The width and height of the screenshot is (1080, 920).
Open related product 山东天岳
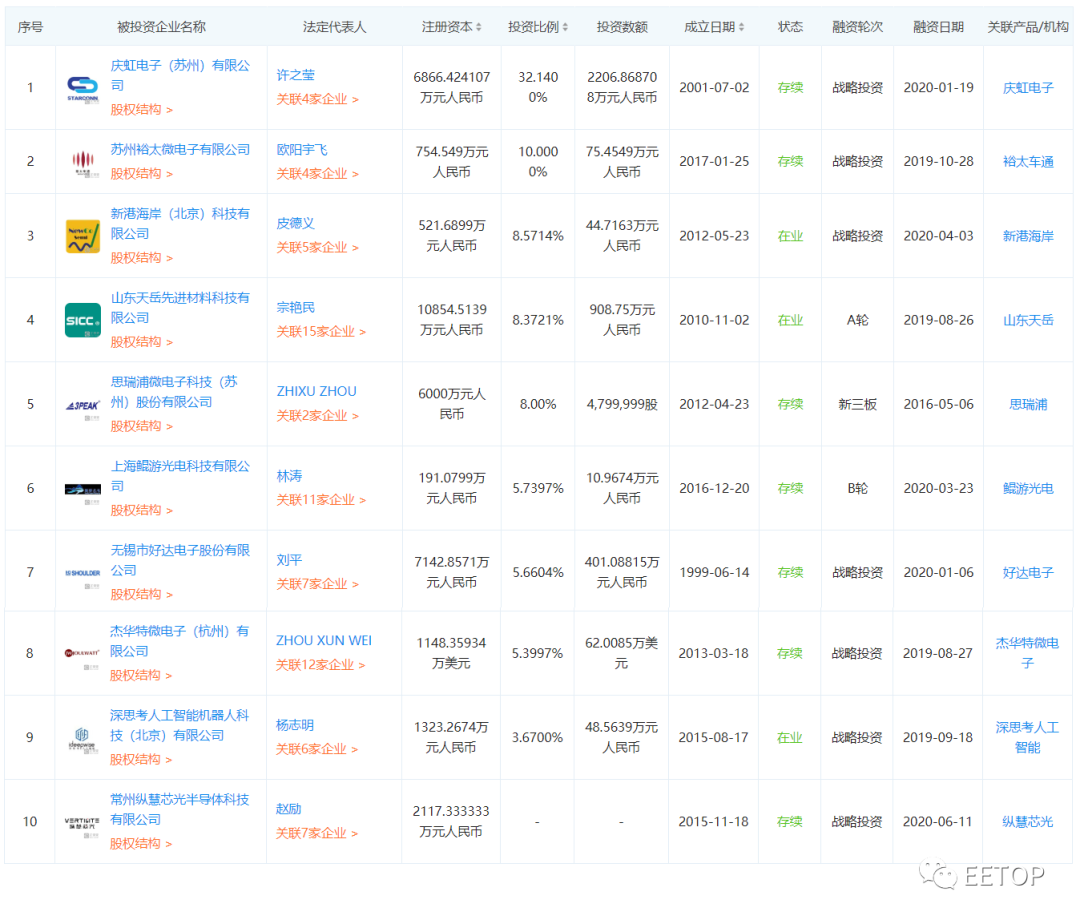(x=1028, y=320)
